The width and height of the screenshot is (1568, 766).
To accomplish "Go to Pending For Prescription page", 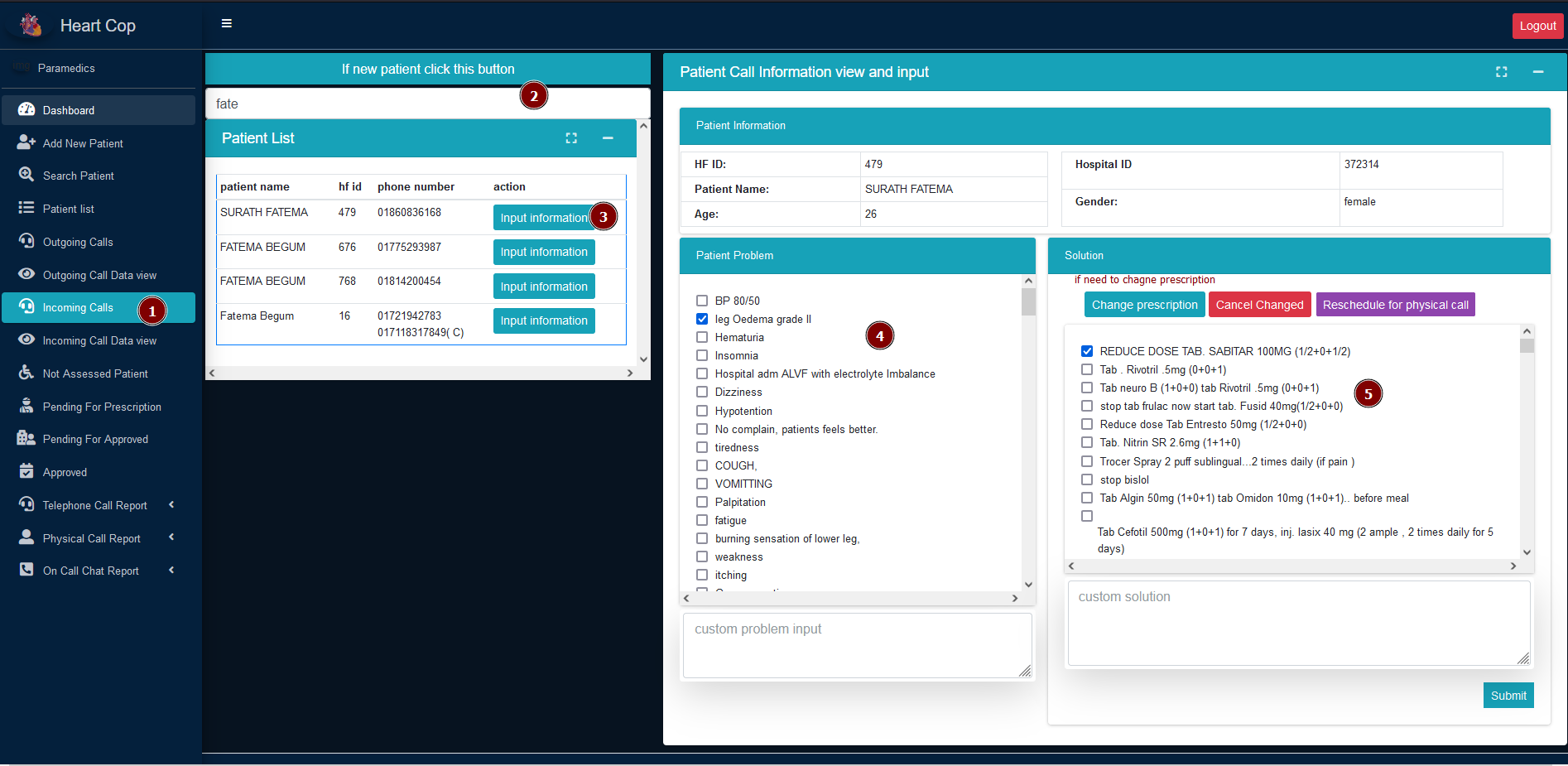I will click(102, 407).
